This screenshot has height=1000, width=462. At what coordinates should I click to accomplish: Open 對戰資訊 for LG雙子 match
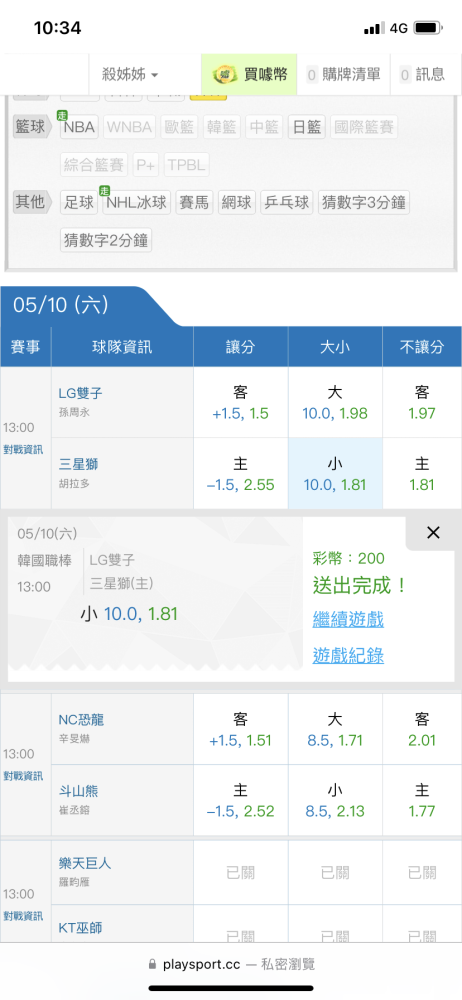(x=23, y=450)
